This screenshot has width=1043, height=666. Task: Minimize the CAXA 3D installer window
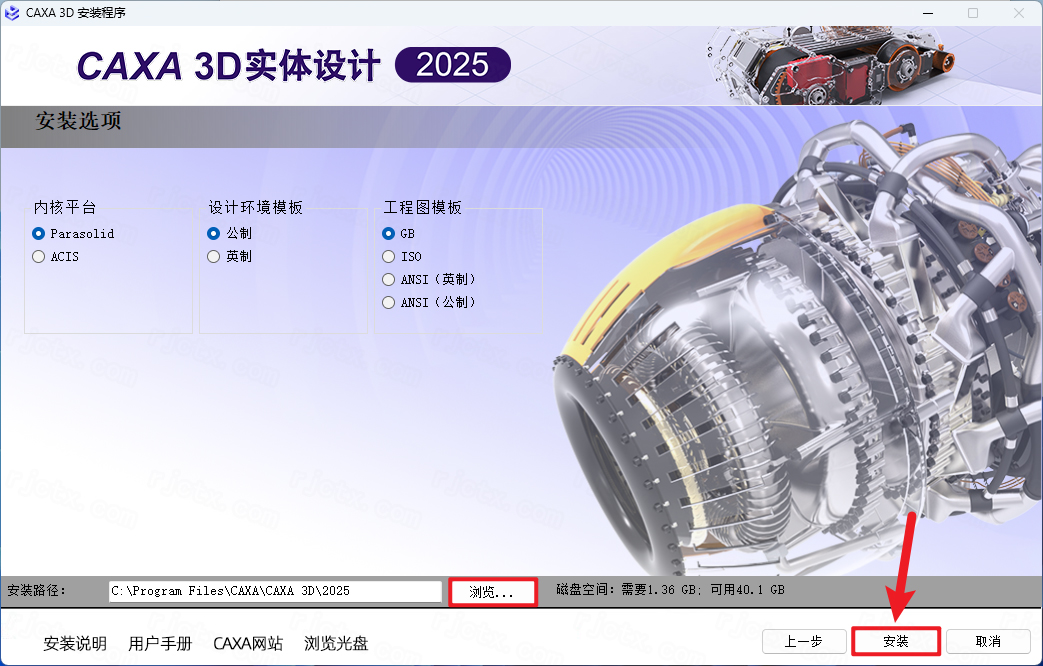pyautogui.click(x=929, y=13)
